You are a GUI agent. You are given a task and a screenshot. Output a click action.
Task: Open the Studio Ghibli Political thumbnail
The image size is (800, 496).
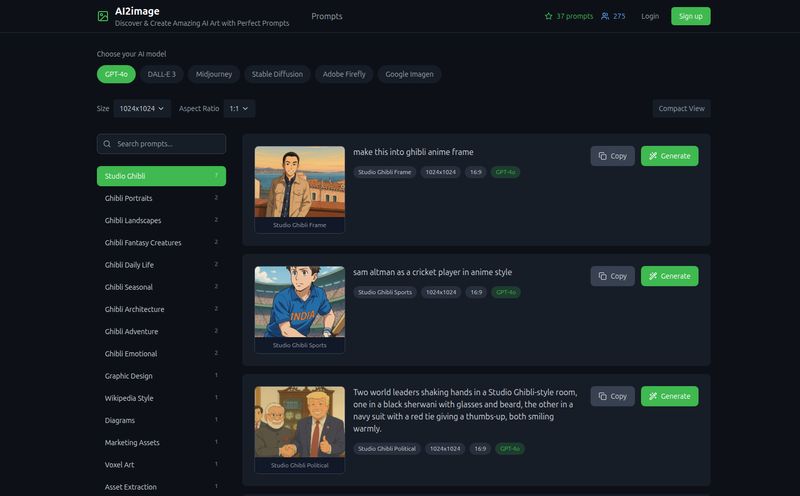(x=299, y=421)
